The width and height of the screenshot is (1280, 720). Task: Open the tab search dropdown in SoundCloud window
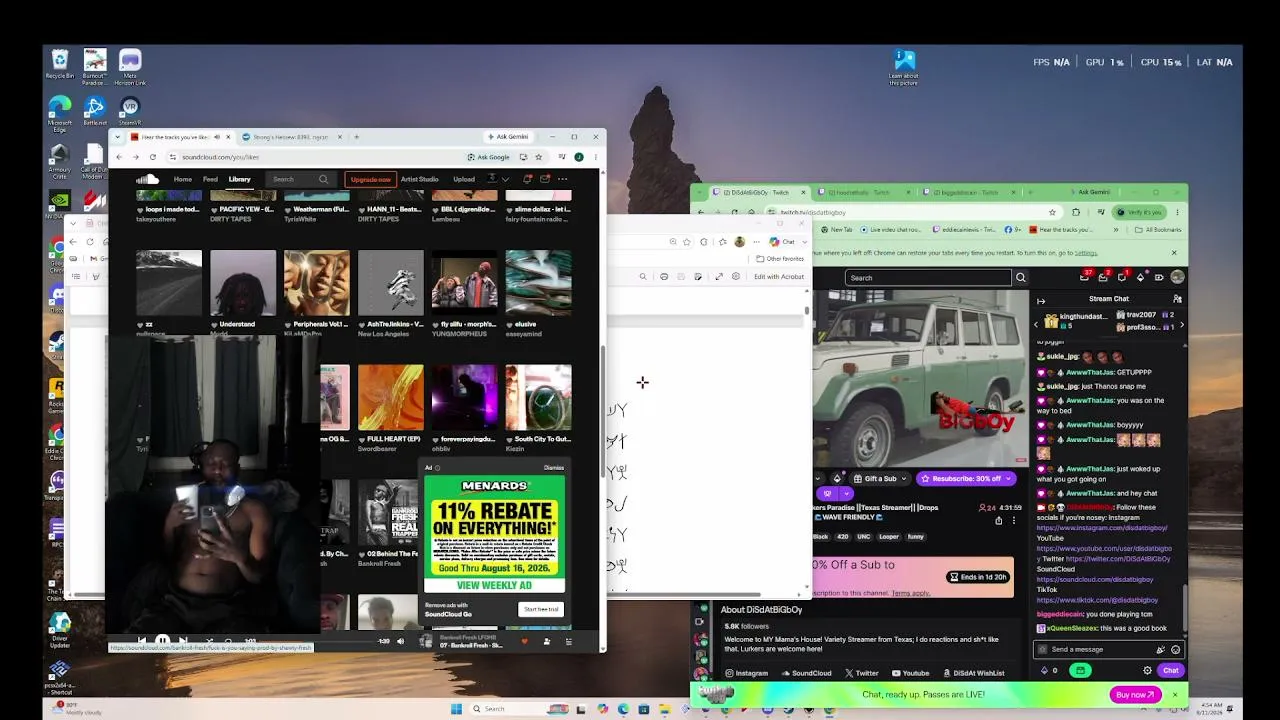pos(117,137)
